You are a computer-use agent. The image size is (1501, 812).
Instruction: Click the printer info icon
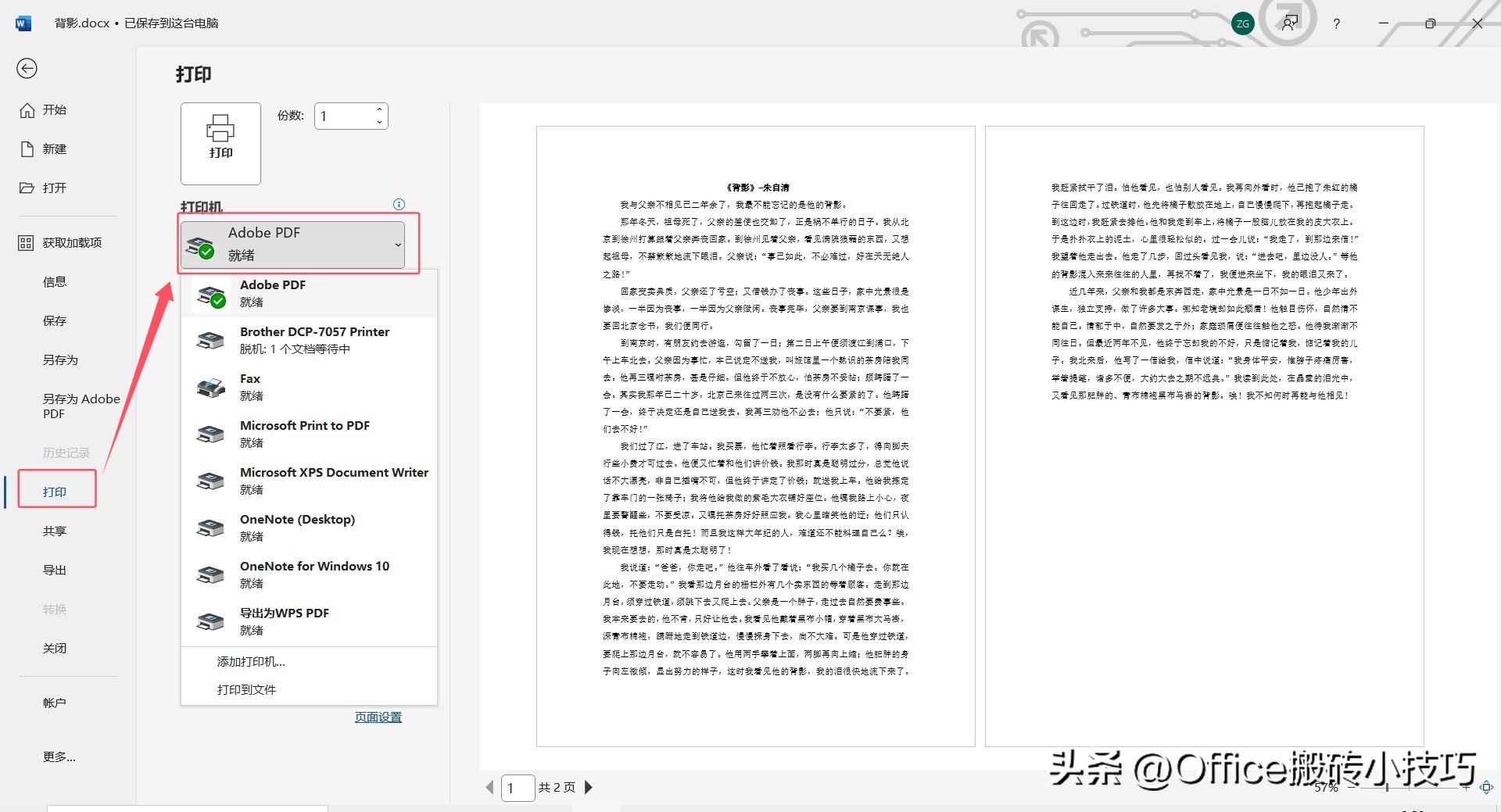399,205
